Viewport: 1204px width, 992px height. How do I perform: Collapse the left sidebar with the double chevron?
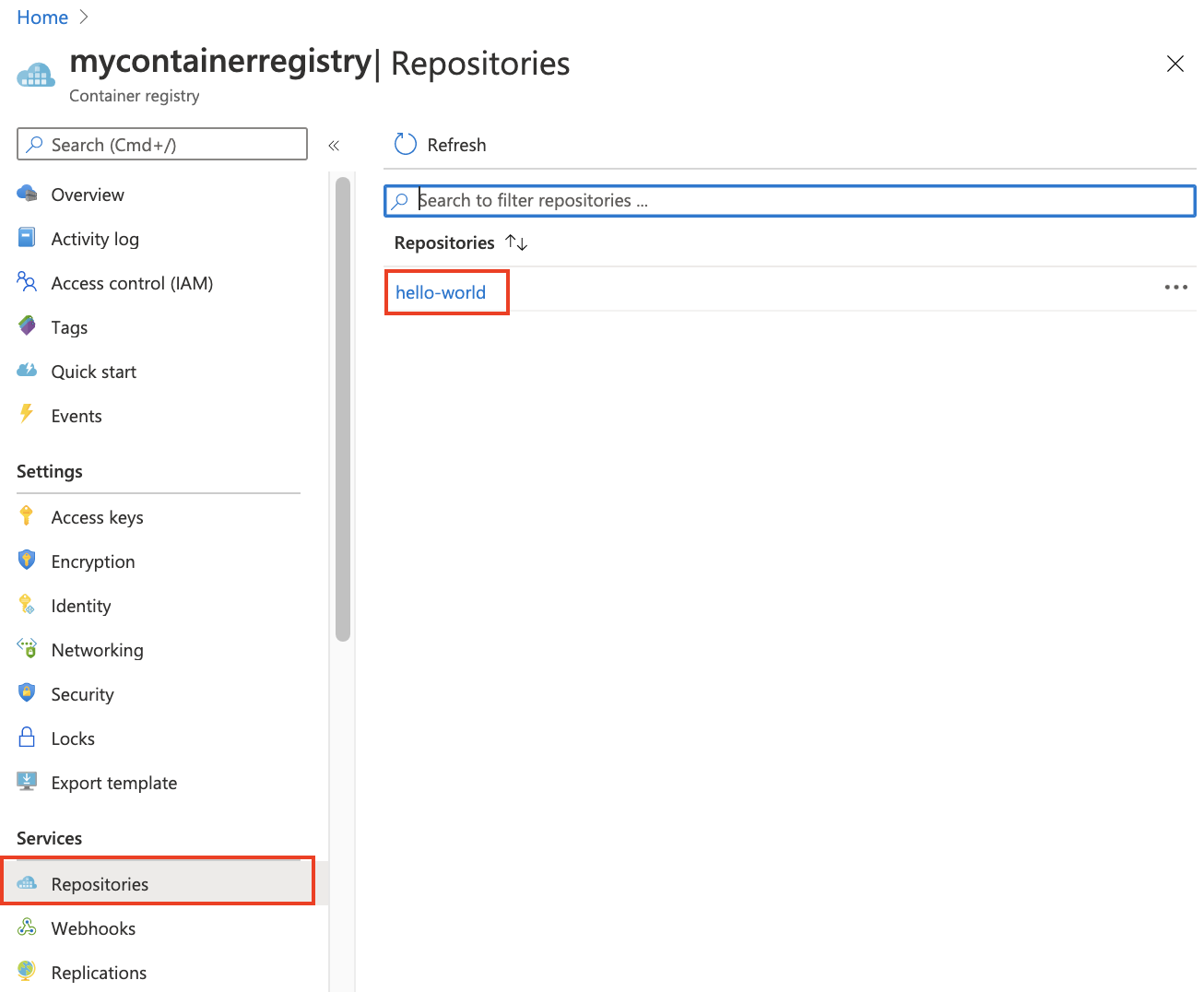click(x=334, y=145)
